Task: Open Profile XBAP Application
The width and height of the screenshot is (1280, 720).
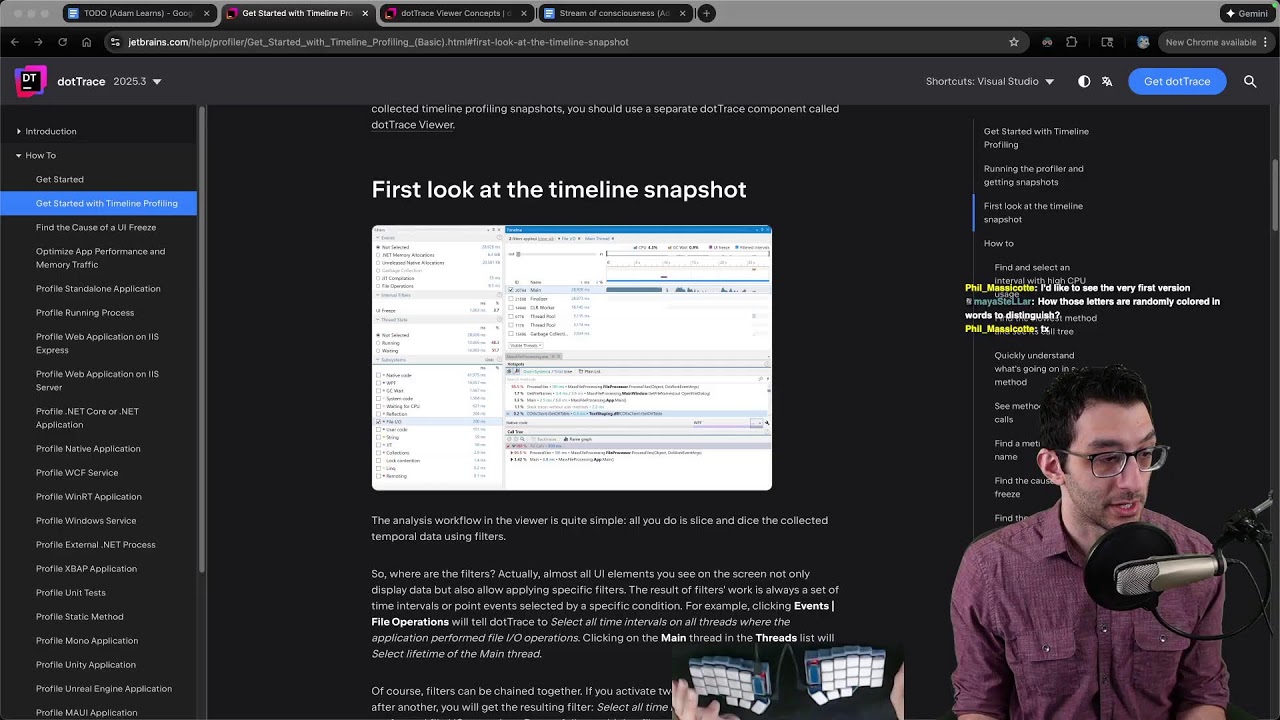Action: (86, 569)
